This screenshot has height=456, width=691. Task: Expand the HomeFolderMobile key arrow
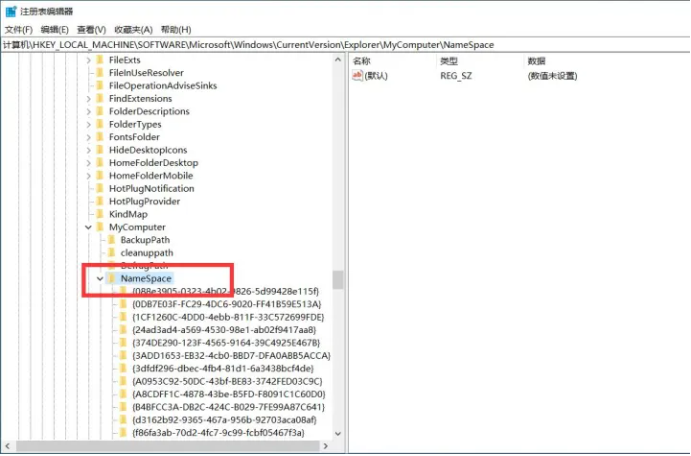[x=89, y=176]
